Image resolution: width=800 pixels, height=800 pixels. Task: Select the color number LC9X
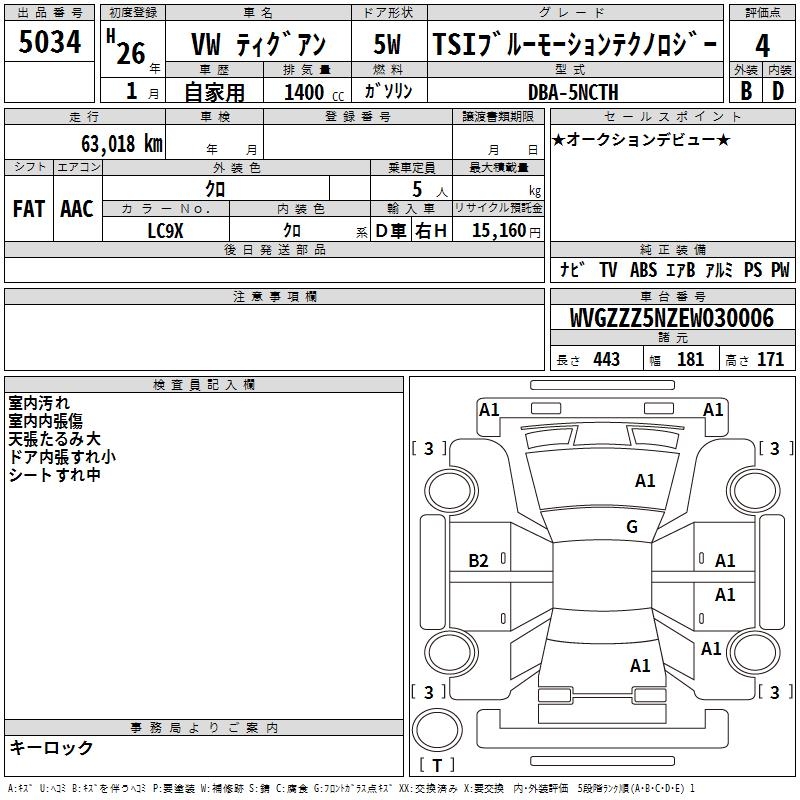[165, 231]
